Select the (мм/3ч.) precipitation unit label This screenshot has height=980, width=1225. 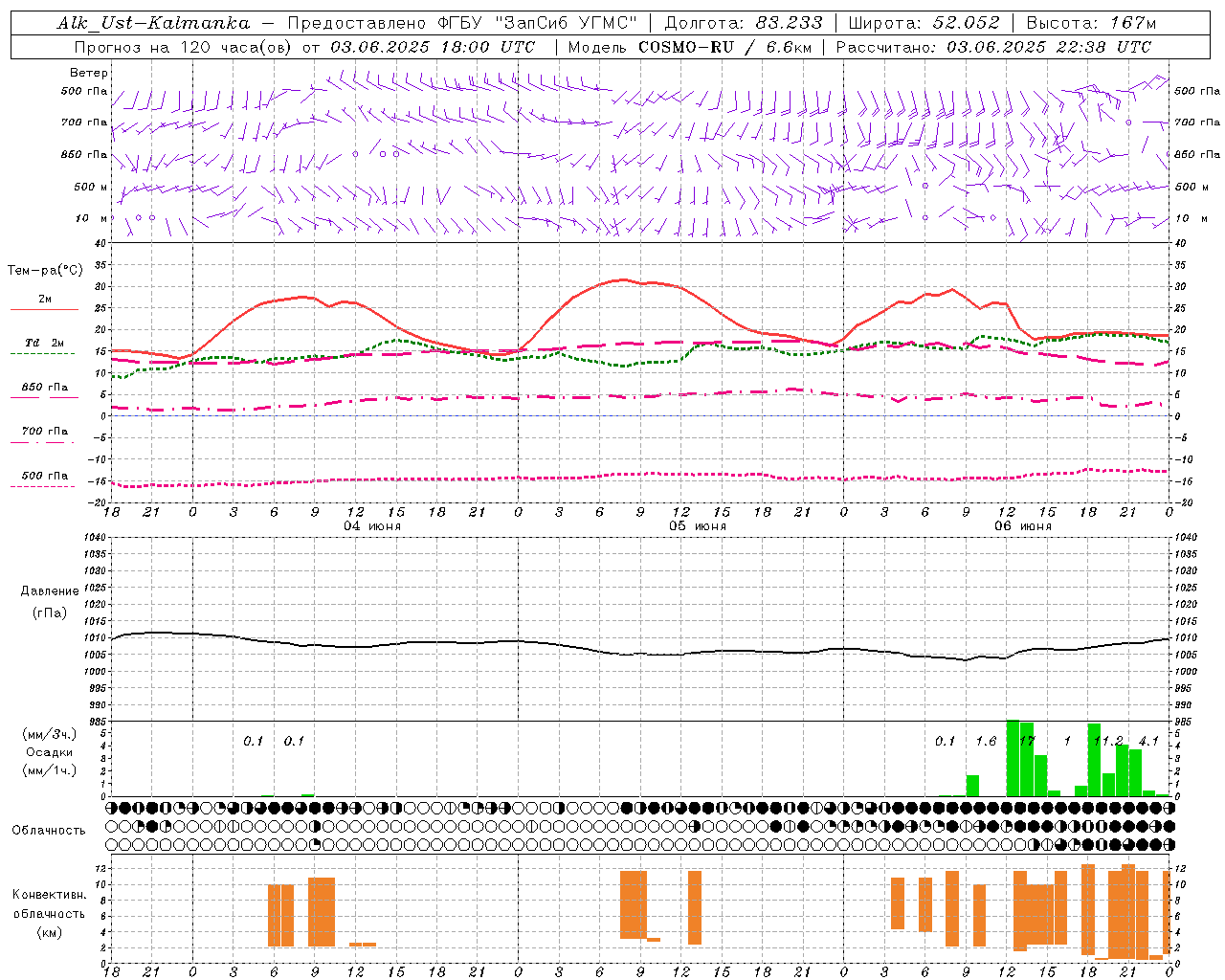click(50, 734)
